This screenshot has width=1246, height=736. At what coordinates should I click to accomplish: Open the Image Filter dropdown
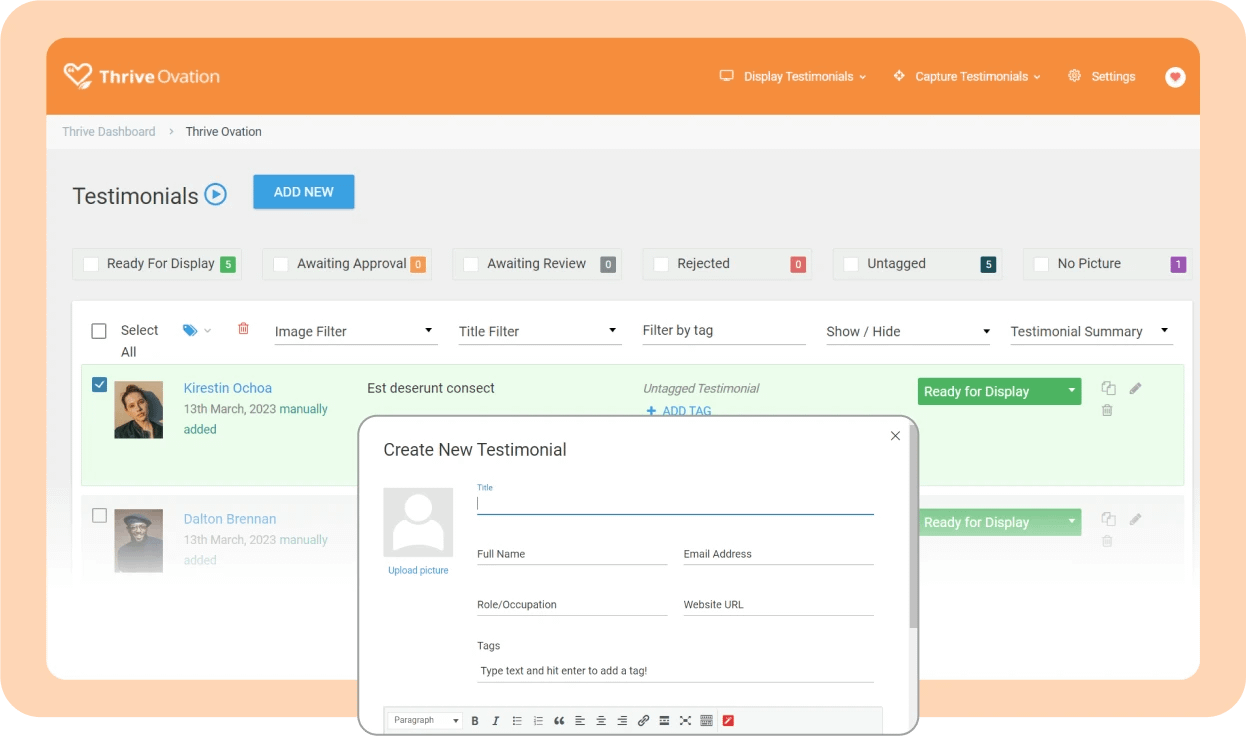(355, 330)
